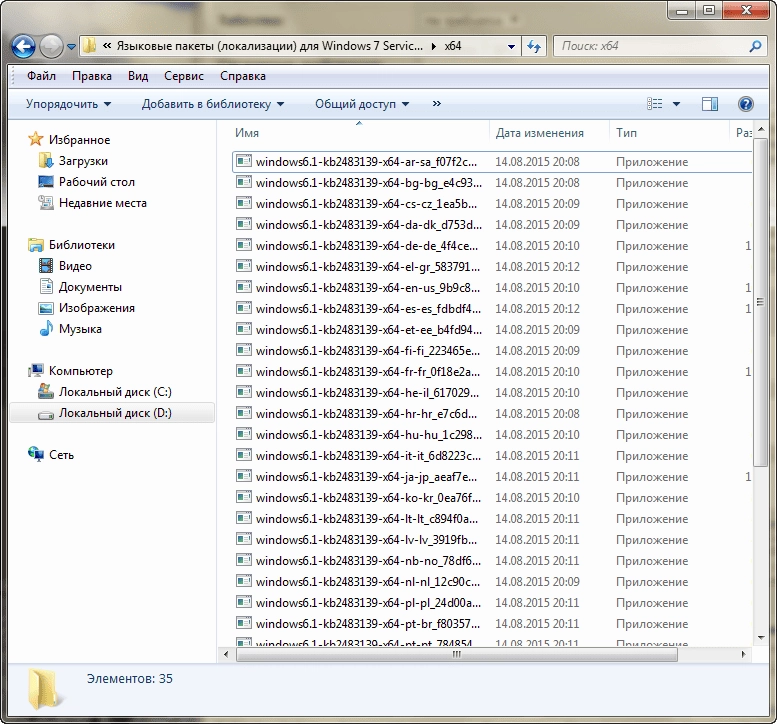Click the greyed Forward arrow button
This screenshot has width=777, height=724.
(51, 47)
